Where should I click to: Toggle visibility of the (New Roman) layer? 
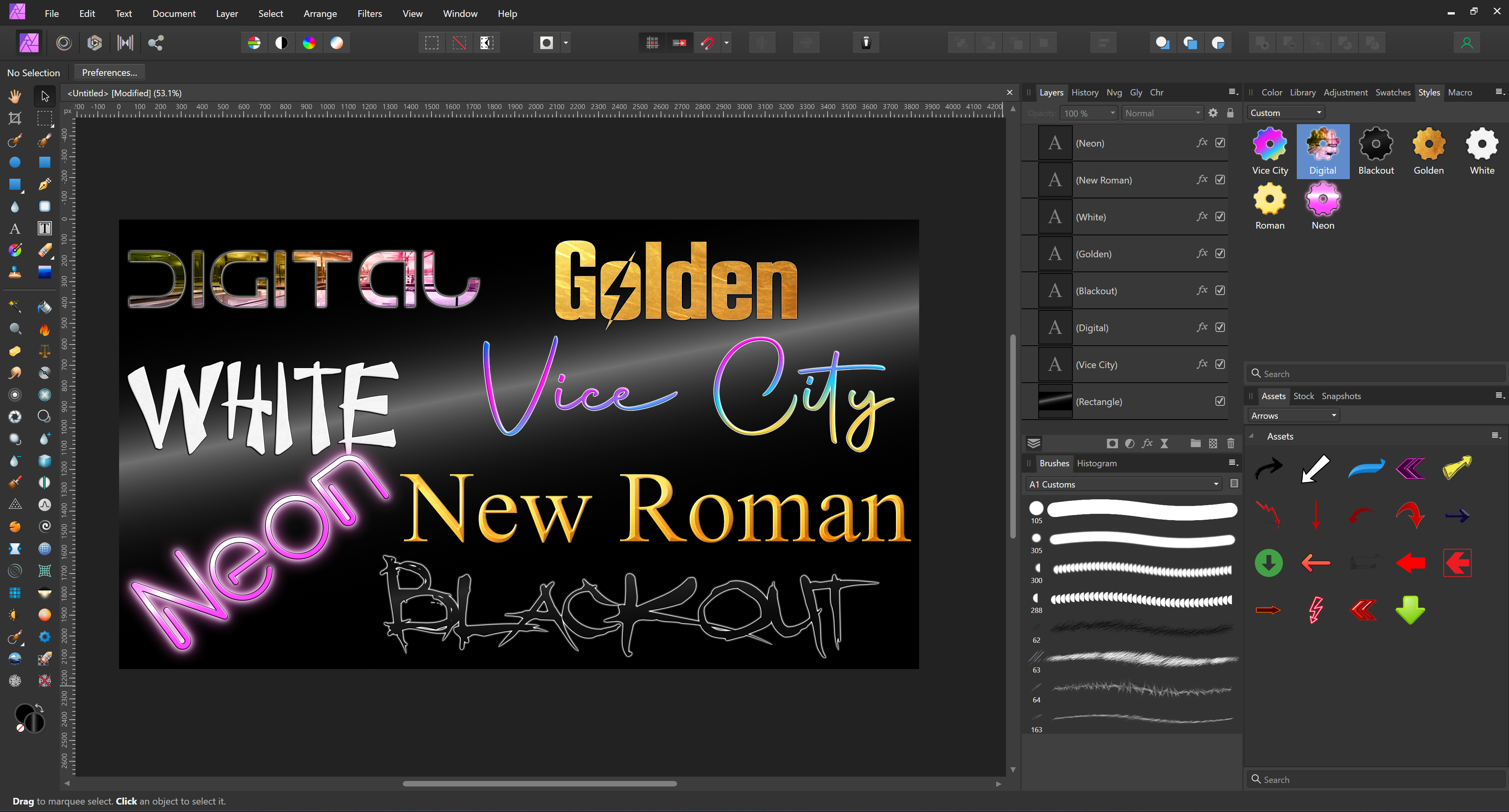(1220, 180)
